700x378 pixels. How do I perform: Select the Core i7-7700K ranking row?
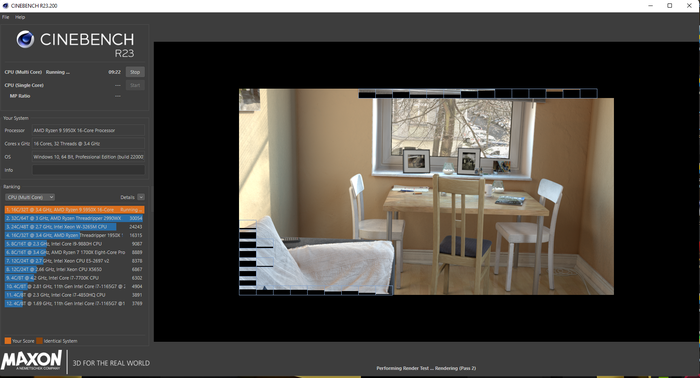click(74, 278)
